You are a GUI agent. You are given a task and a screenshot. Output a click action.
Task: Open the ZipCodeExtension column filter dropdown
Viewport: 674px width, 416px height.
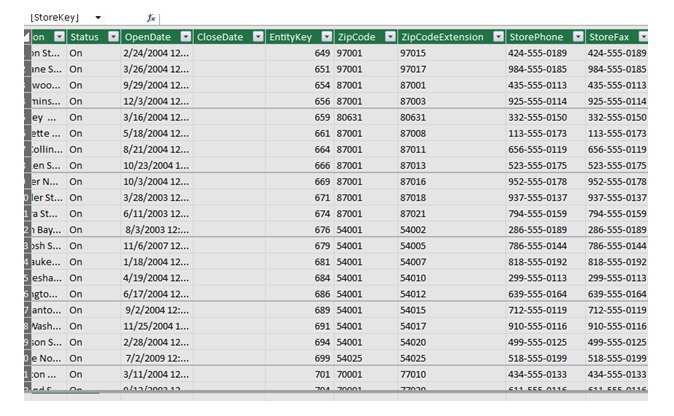pos(498,37)
